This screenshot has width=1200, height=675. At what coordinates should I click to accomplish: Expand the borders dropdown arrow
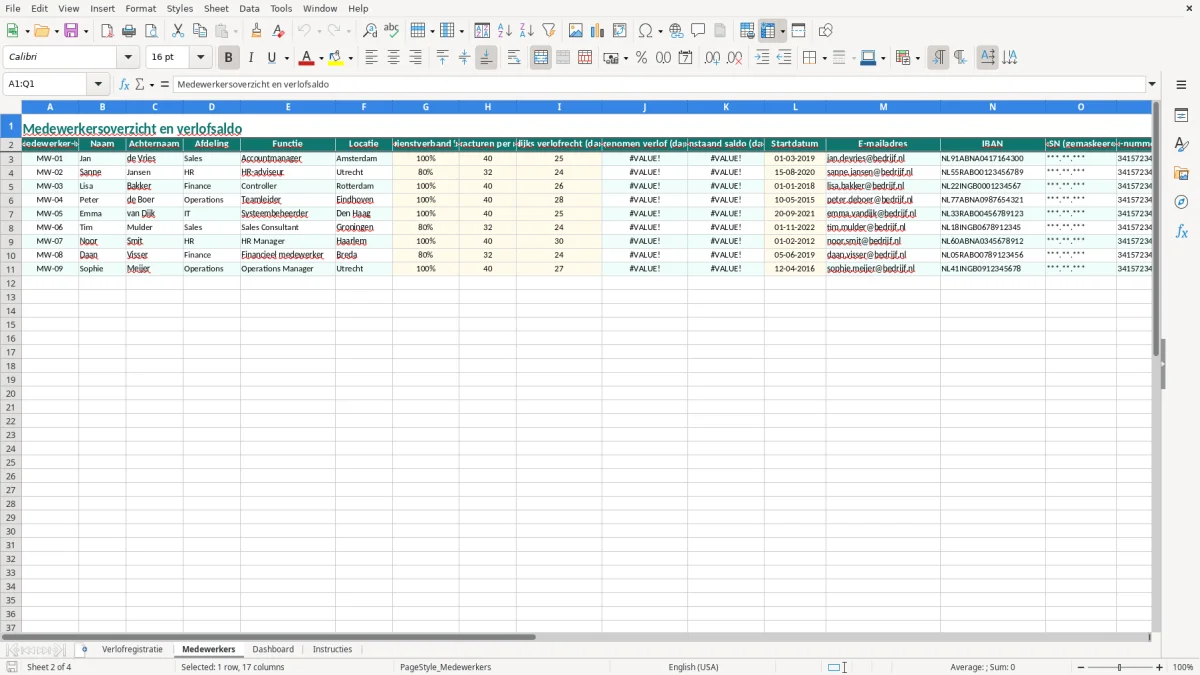click(824, 58)
